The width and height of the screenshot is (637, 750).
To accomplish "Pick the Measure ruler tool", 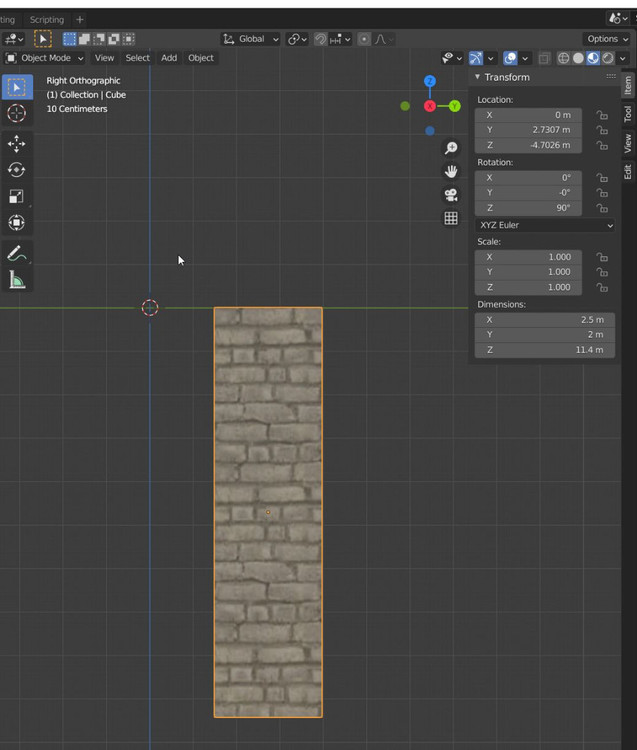I will (x=17, y=280).
